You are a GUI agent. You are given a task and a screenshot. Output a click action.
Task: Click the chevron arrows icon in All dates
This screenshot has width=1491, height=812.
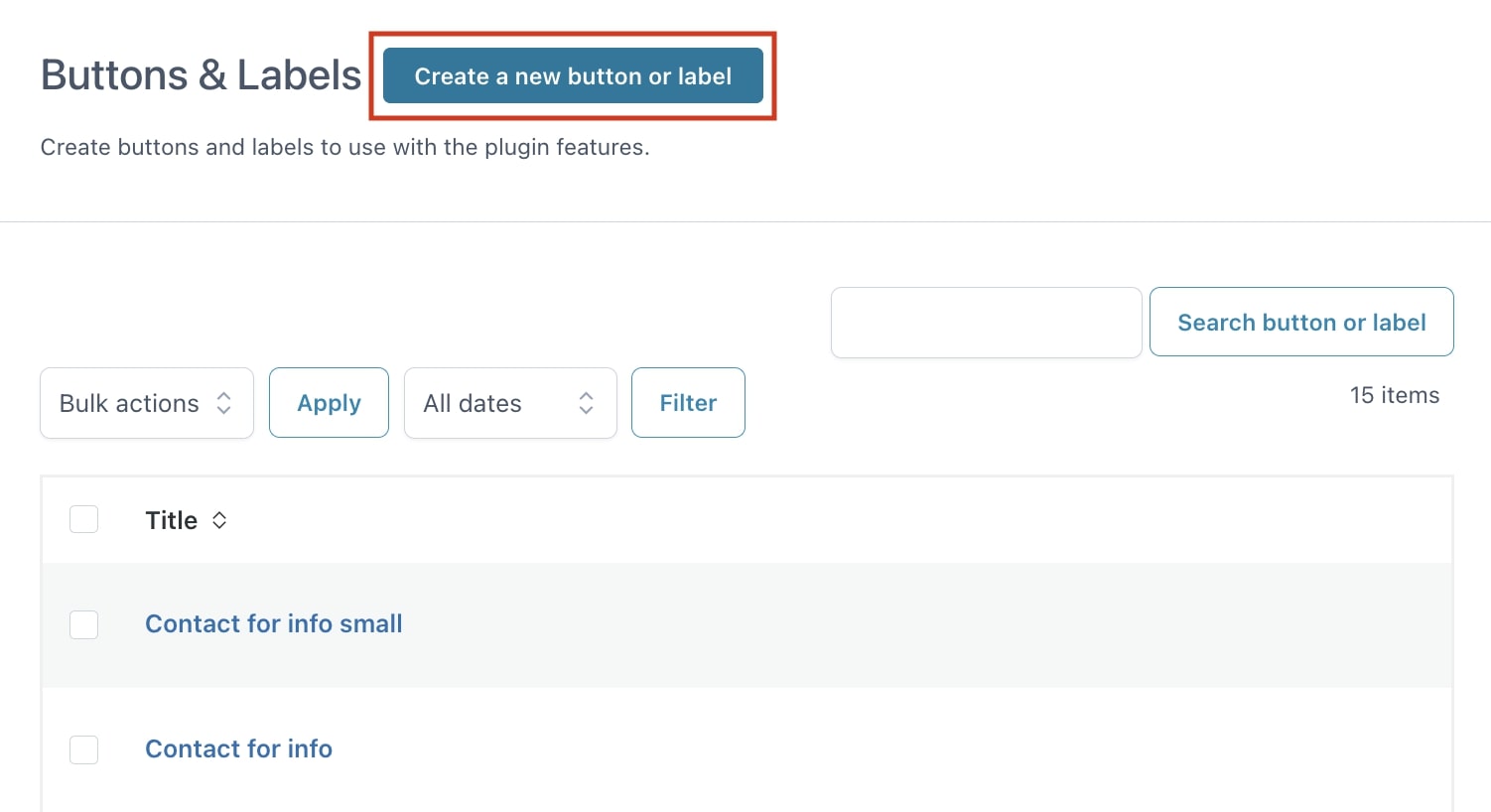(x=587, y=403)
